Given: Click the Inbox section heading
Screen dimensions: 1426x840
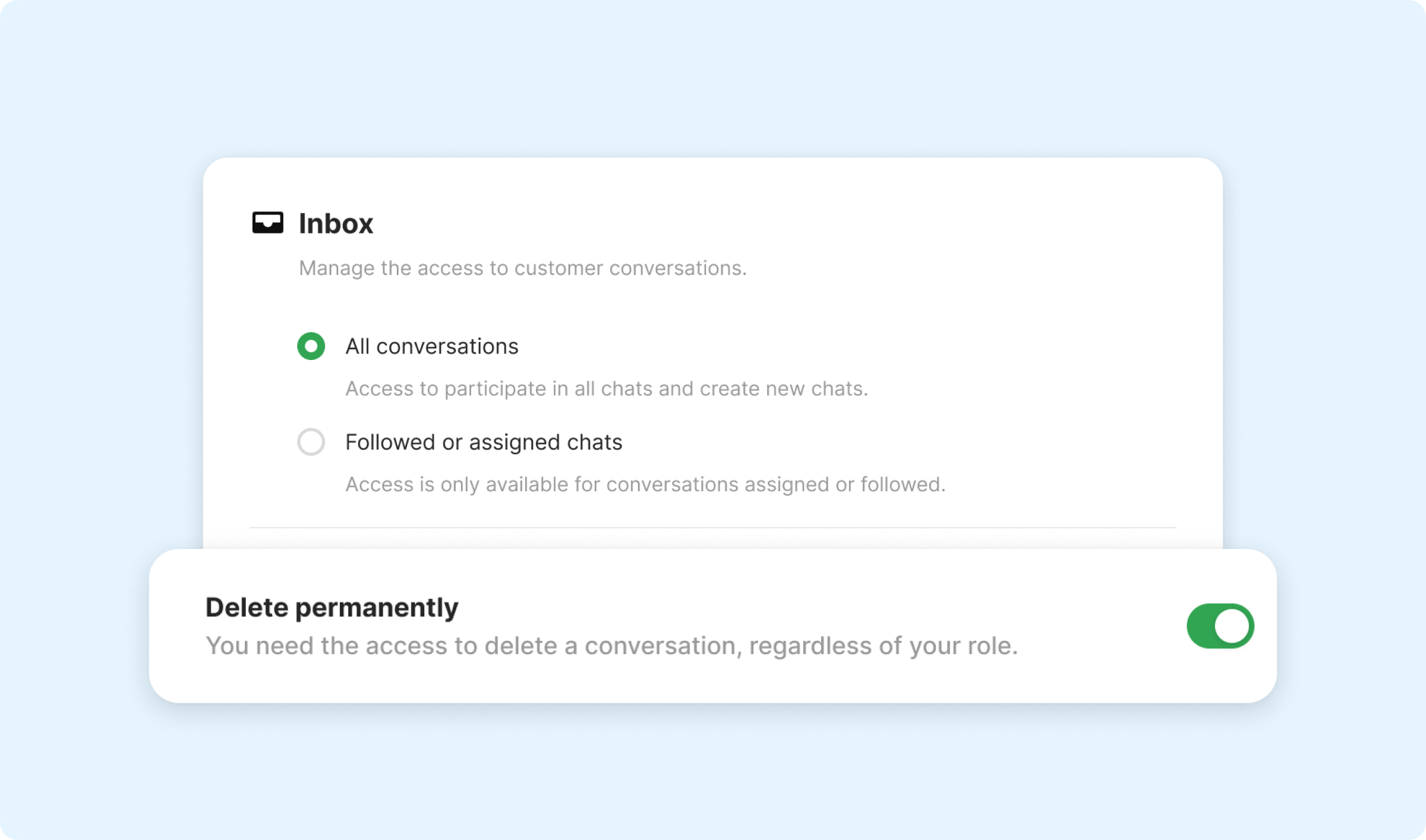Looking at the screenshot, I should click(x=336, y=224).
